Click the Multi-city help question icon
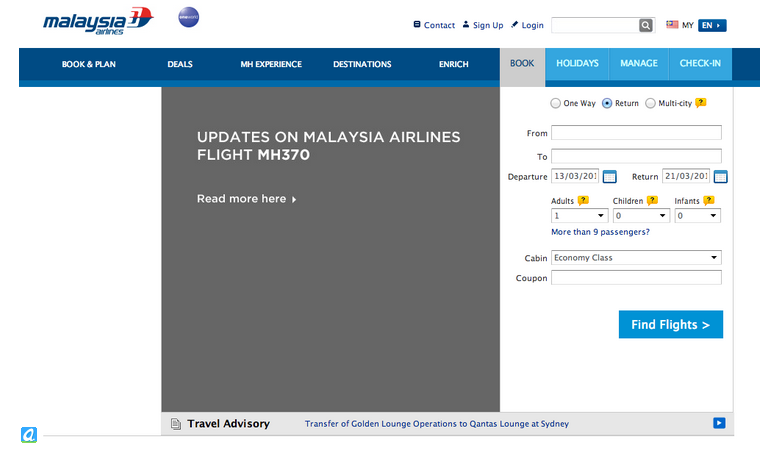Viewport: 762px width, 449px height. [701, 102]
